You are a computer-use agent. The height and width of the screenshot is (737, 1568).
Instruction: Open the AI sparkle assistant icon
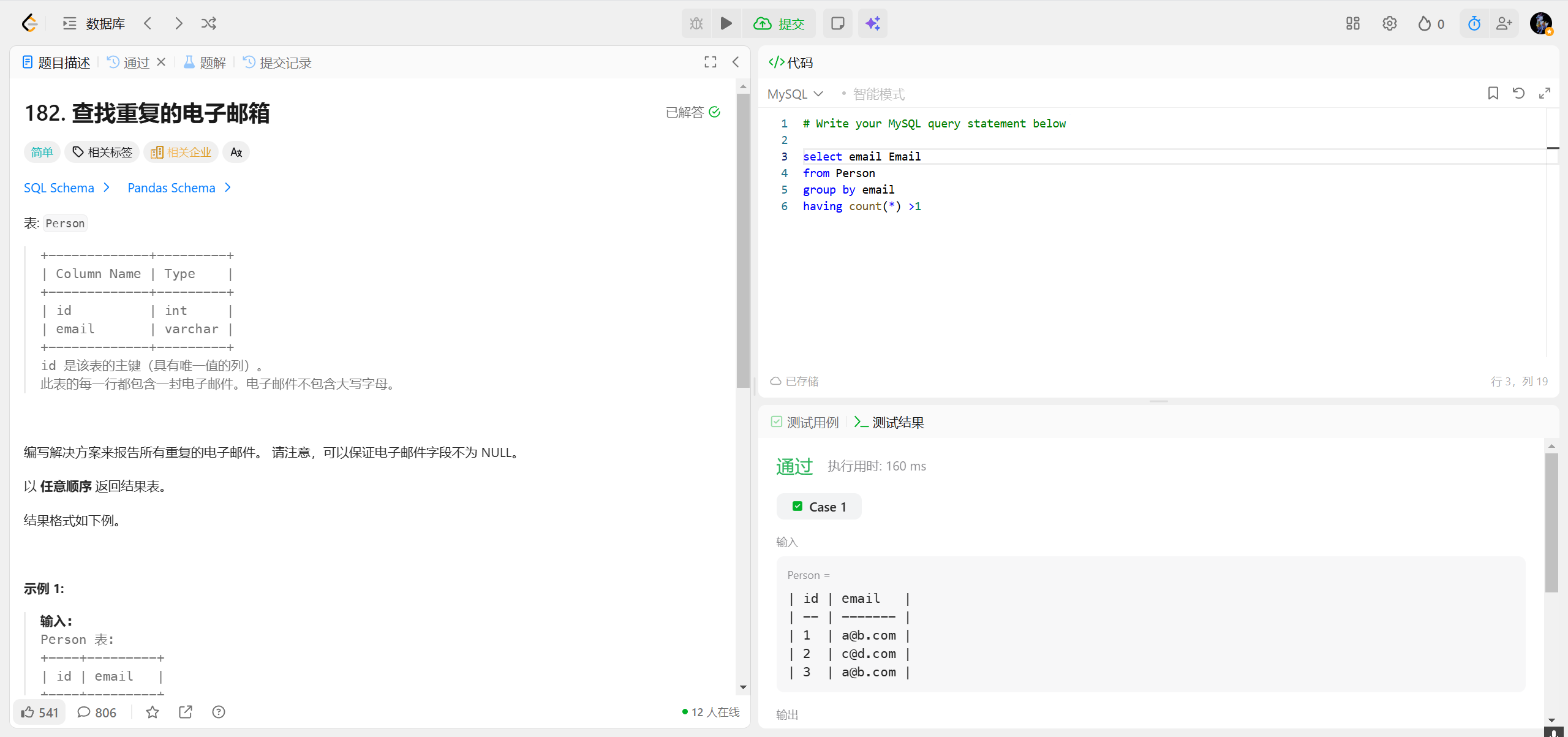[872, 23]
